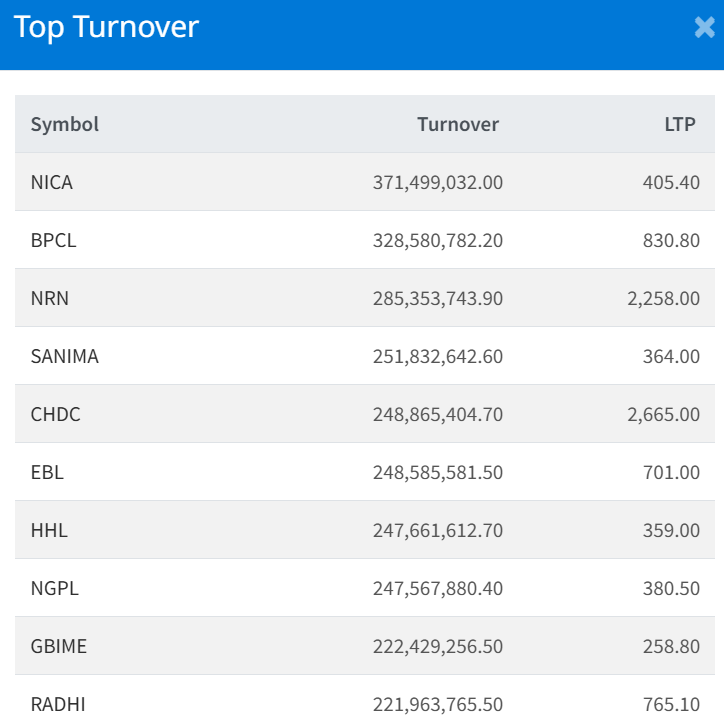Select the EBL symbol
The height and width of the screenshot is (719, 724).
tap(47, 472)
